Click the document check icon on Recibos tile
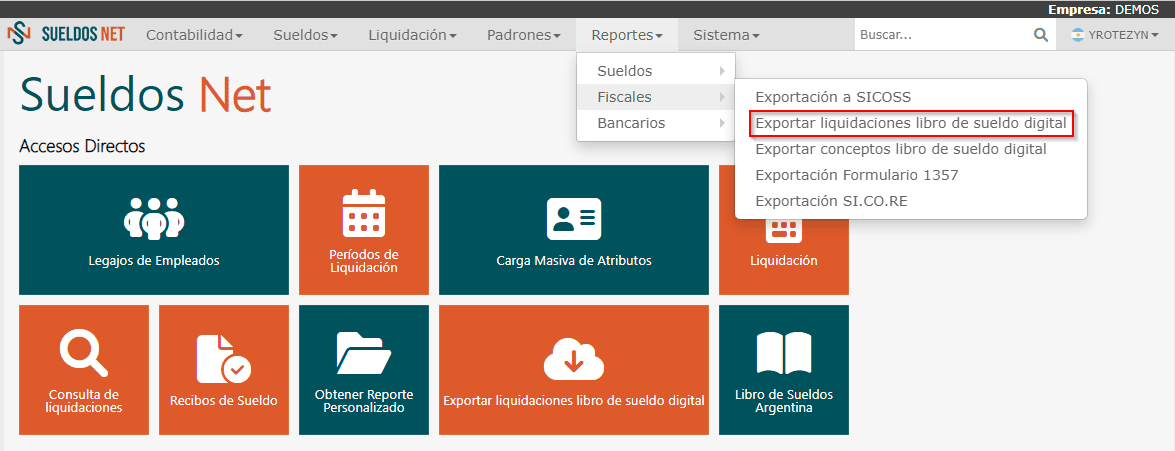Image resolution: width=1175 pixels, height=451 pixels. (223, 358)
